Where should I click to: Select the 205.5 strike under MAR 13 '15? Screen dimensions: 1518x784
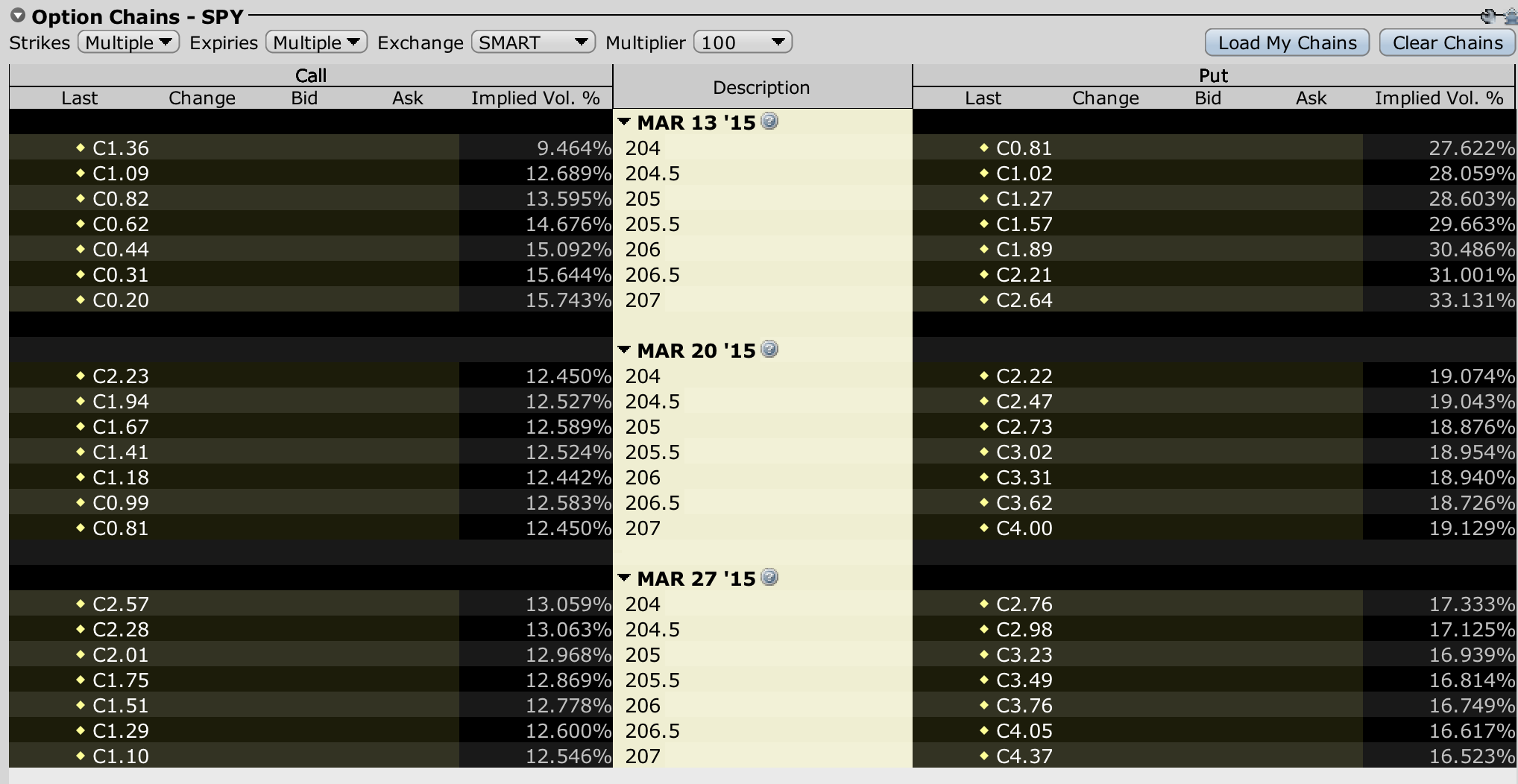coord(652,224)
